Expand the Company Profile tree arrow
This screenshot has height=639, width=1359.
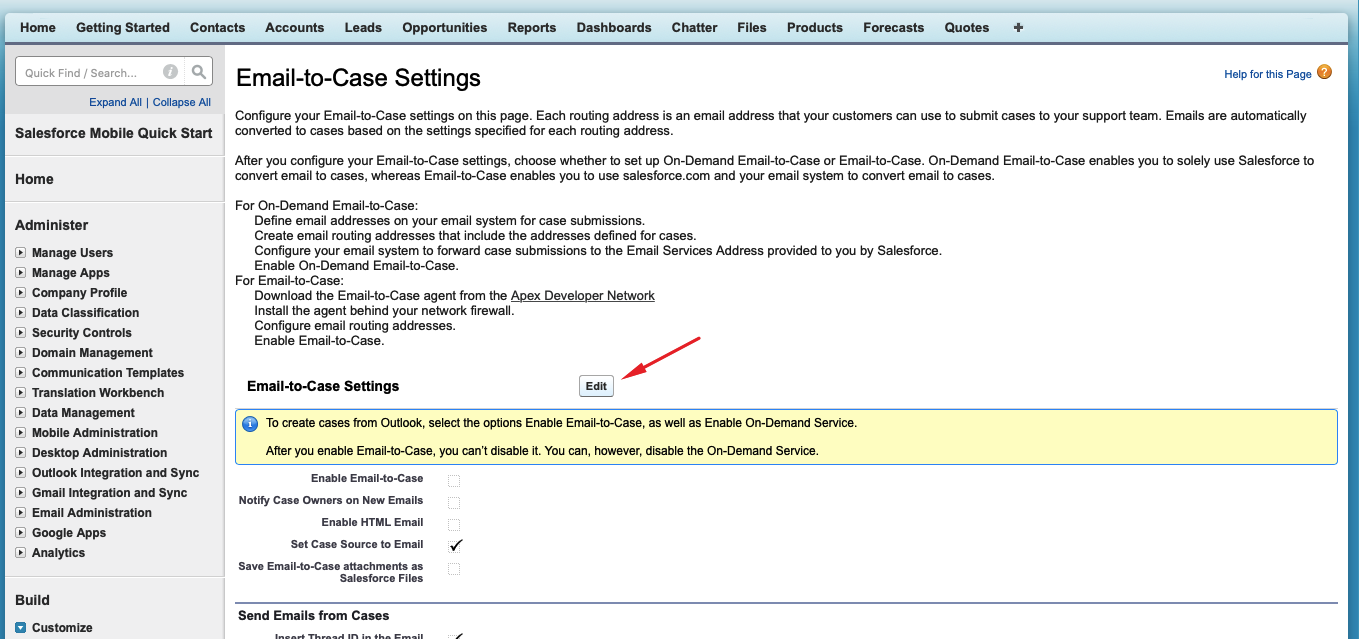(21, 292)
